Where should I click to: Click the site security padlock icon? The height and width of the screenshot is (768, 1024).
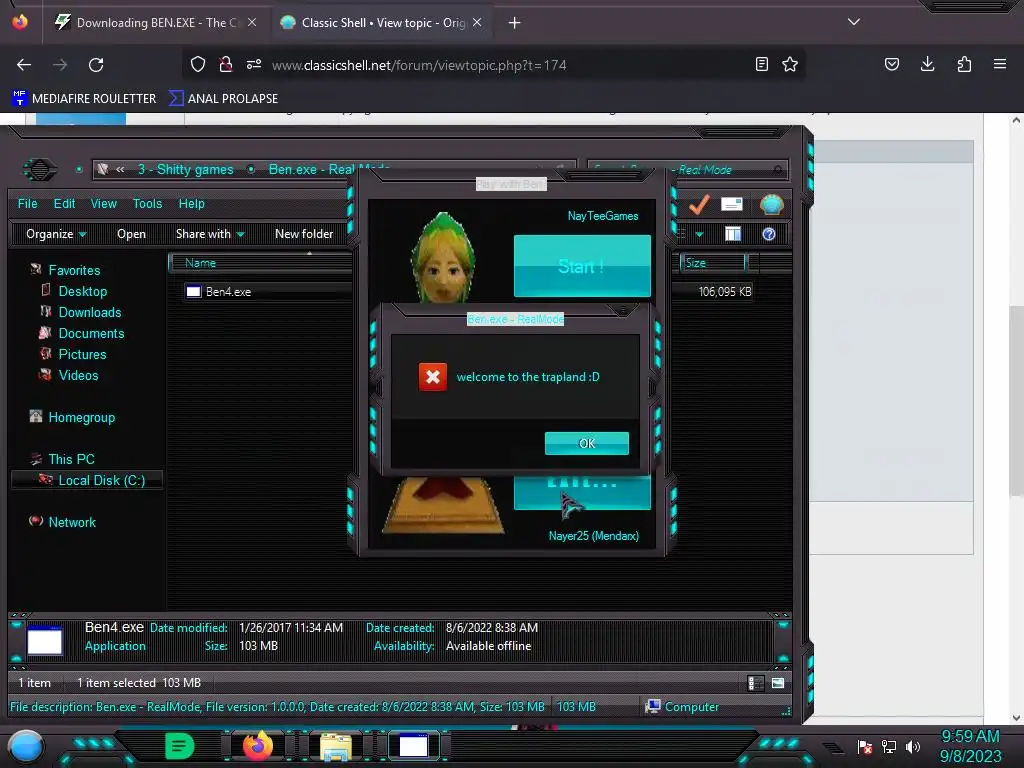226,64
